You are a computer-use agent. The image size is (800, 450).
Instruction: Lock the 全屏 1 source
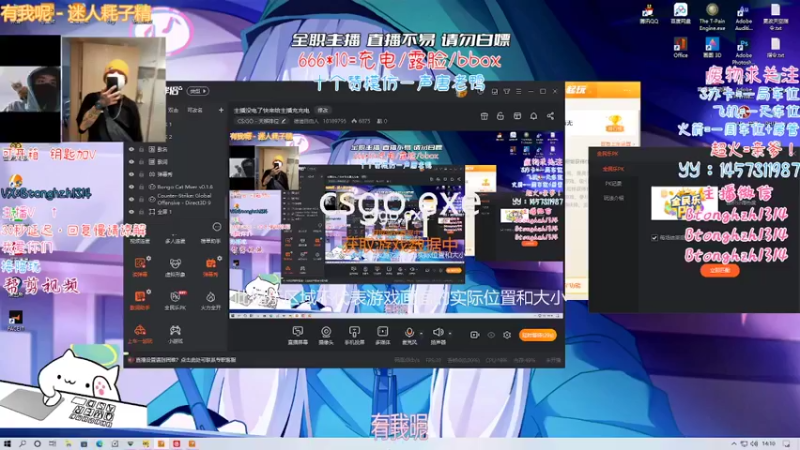tap(141, 212)
